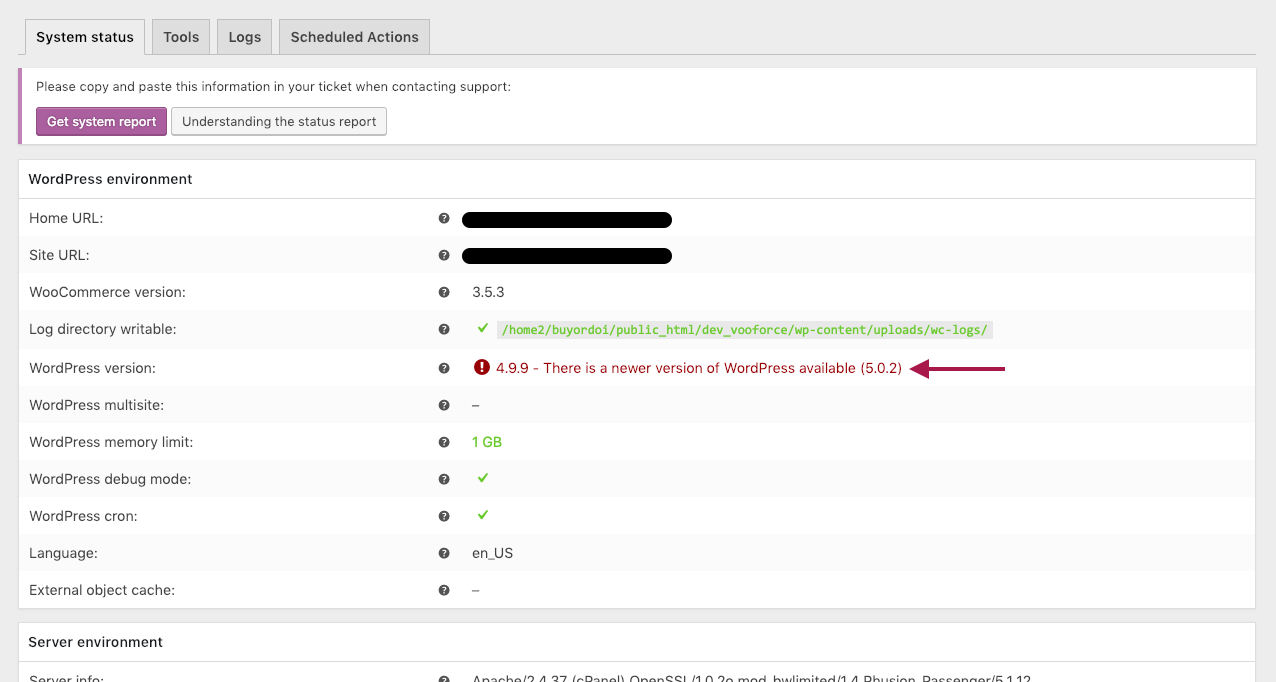The height and width of the screenshot is (682, 1276).
Task: Click the newer WordPress version available message
Action: [x=699, y=368]
